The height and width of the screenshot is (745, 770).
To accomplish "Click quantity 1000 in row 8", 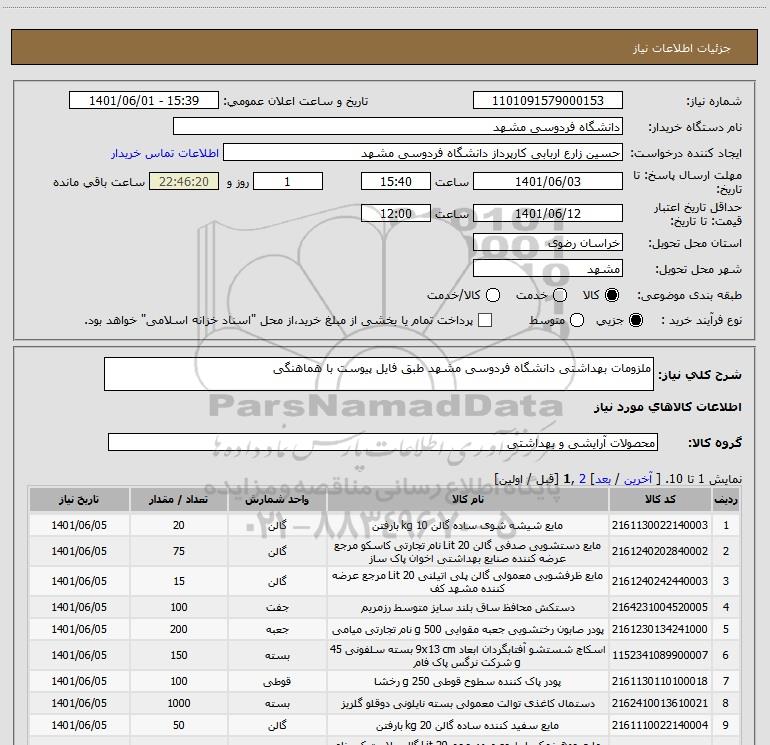I will point(179,703).
